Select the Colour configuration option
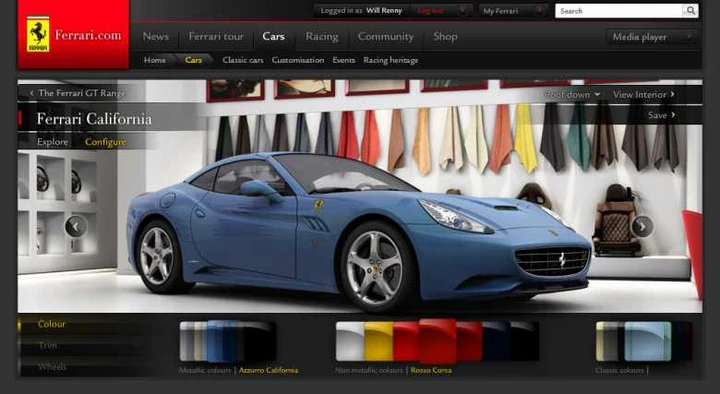Screen dimensions: 720x394 point(52,324)
